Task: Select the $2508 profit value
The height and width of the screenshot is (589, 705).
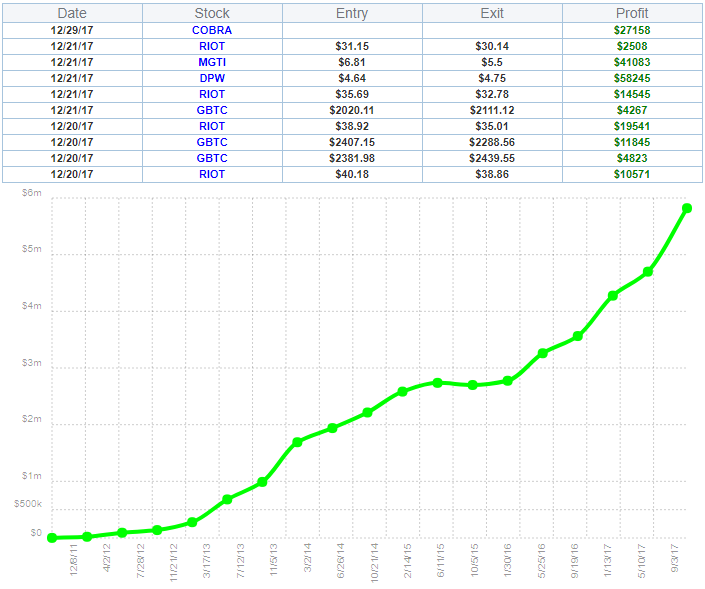Action: pyautogui.click(x=632, y=46)
